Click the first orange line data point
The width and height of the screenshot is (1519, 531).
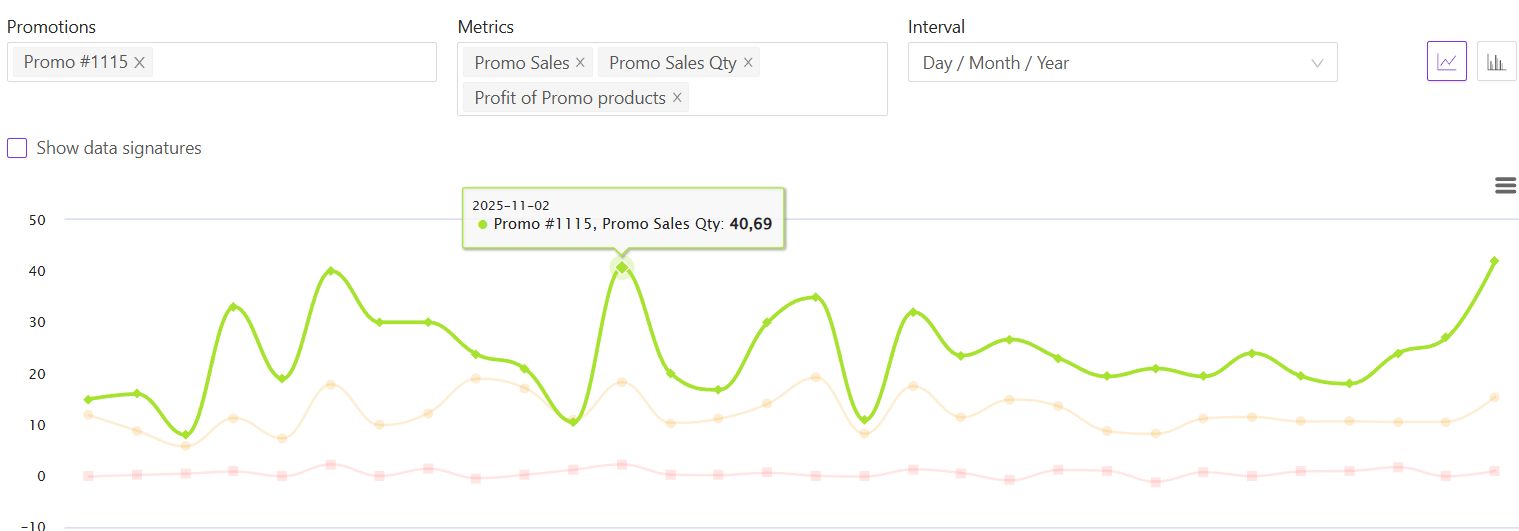(x=88, y=415)
